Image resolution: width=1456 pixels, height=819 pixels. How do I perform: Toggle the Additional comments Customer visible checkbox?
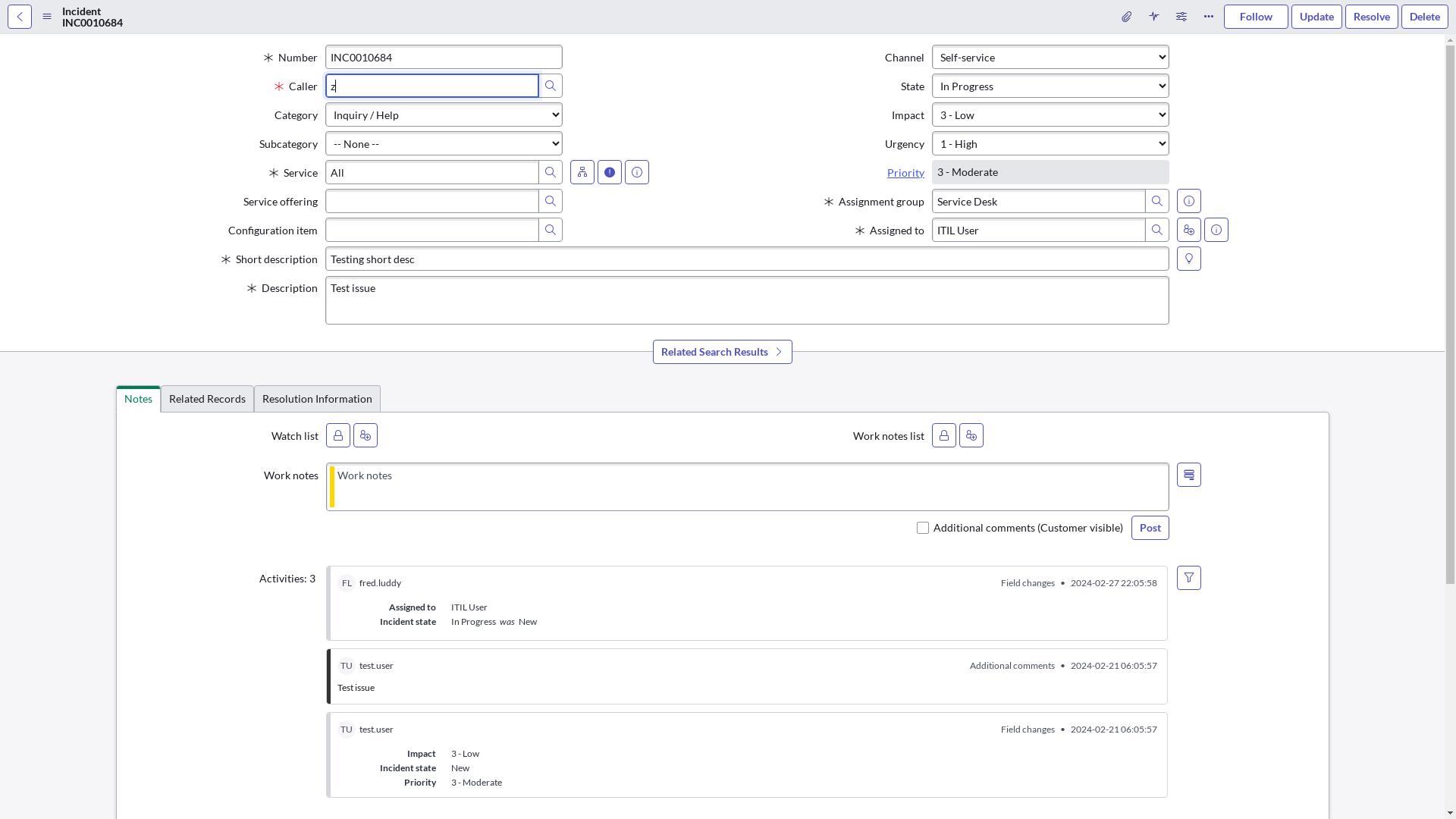click(x=923, y=527)
